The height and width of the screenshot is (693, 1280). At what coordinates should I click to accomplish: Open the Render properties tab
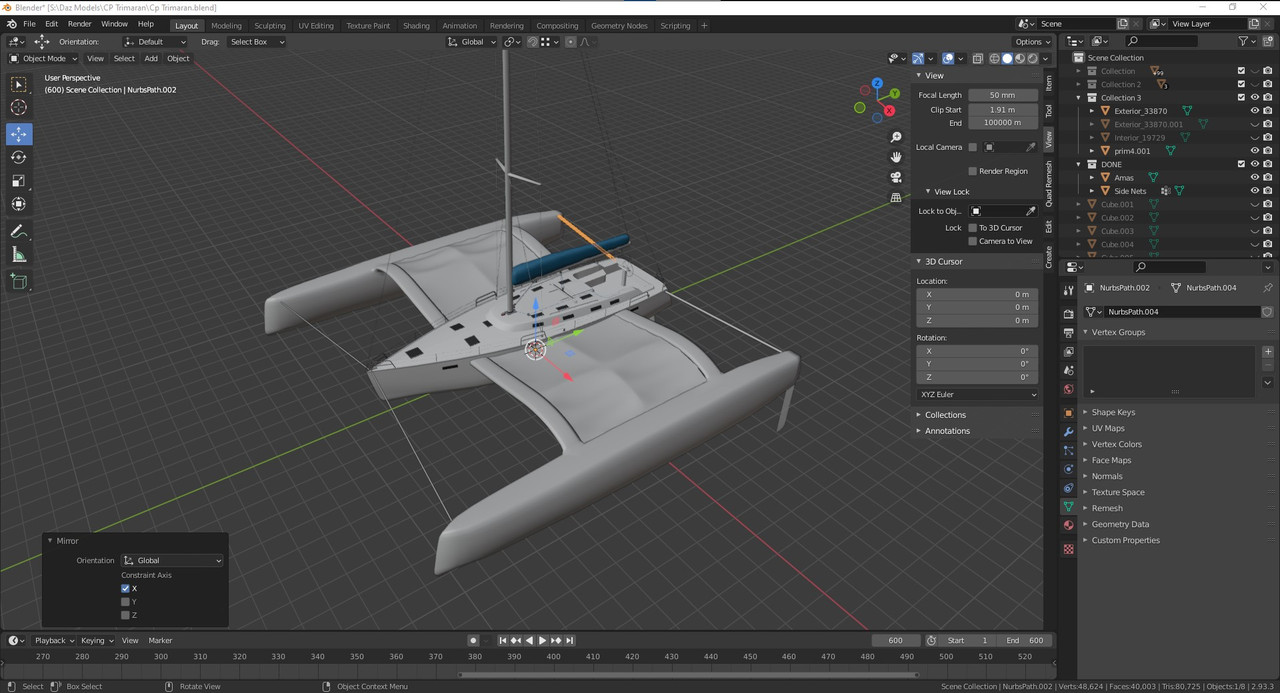click(1069, 314)
